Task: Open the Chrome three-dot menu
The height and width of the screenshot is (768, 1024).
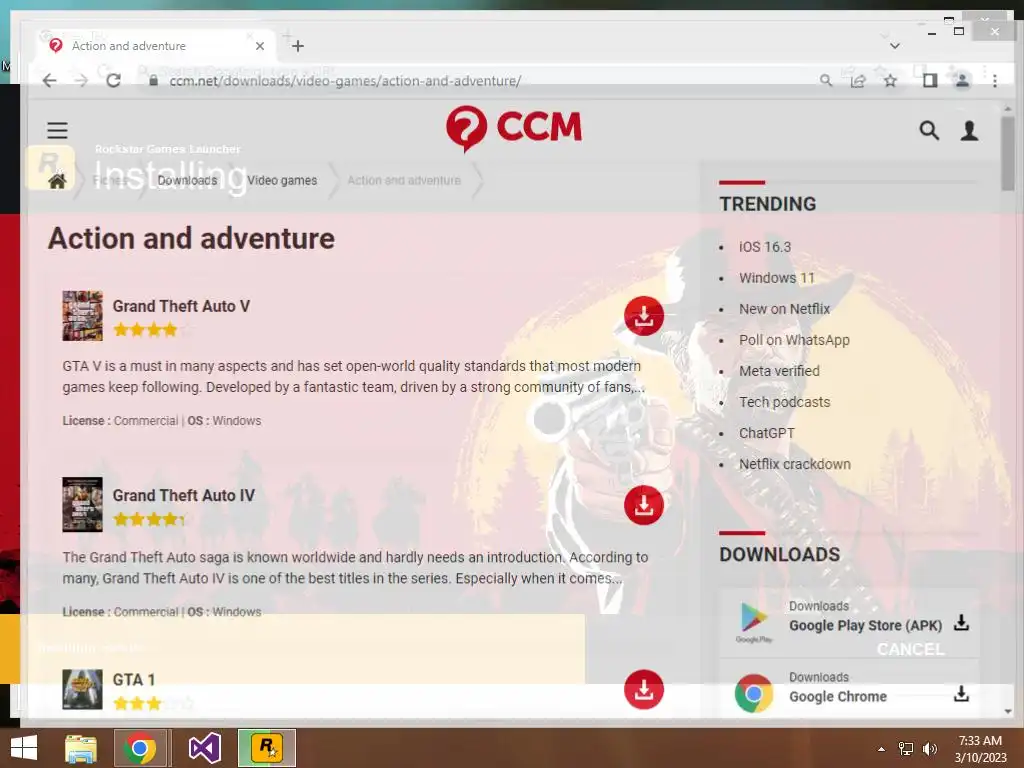Action: 995,80
